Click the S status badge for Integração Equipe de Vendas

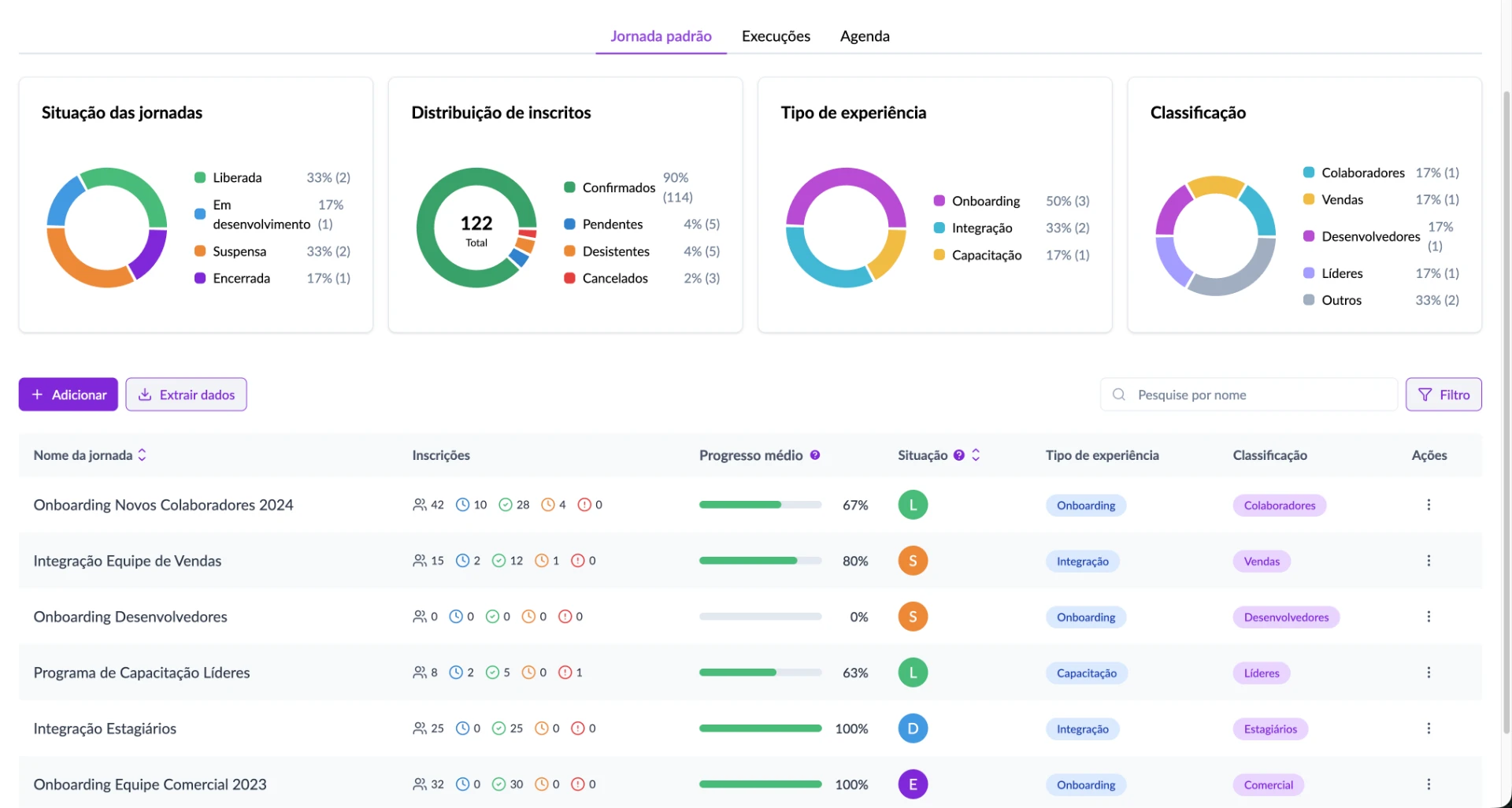click(x=913, y=561)
